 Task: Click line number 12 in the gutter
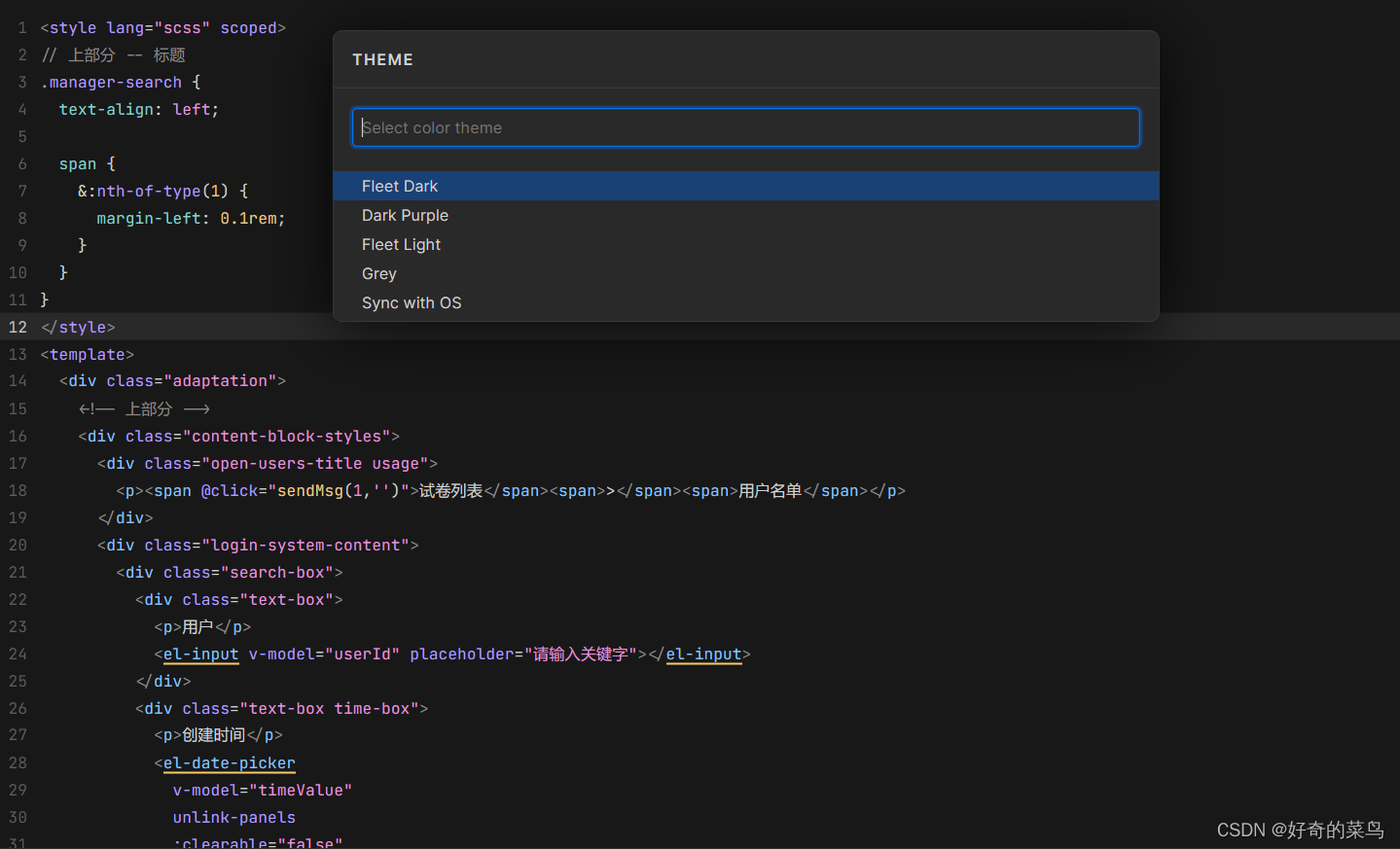18,327
